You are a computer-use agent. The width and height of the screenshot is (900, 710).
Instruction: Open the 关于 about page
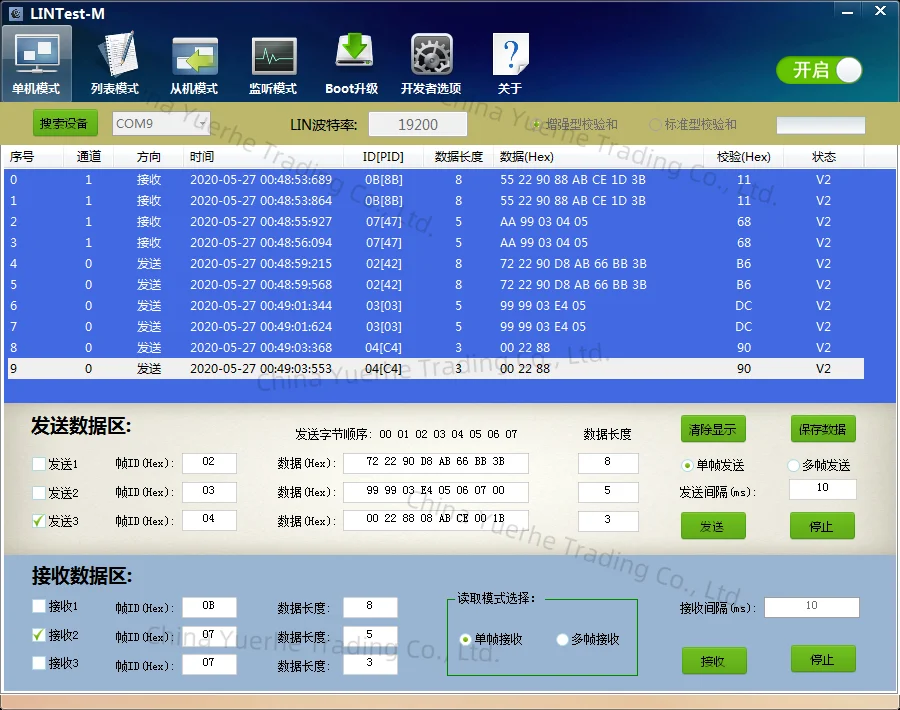(x=510, y=63)
